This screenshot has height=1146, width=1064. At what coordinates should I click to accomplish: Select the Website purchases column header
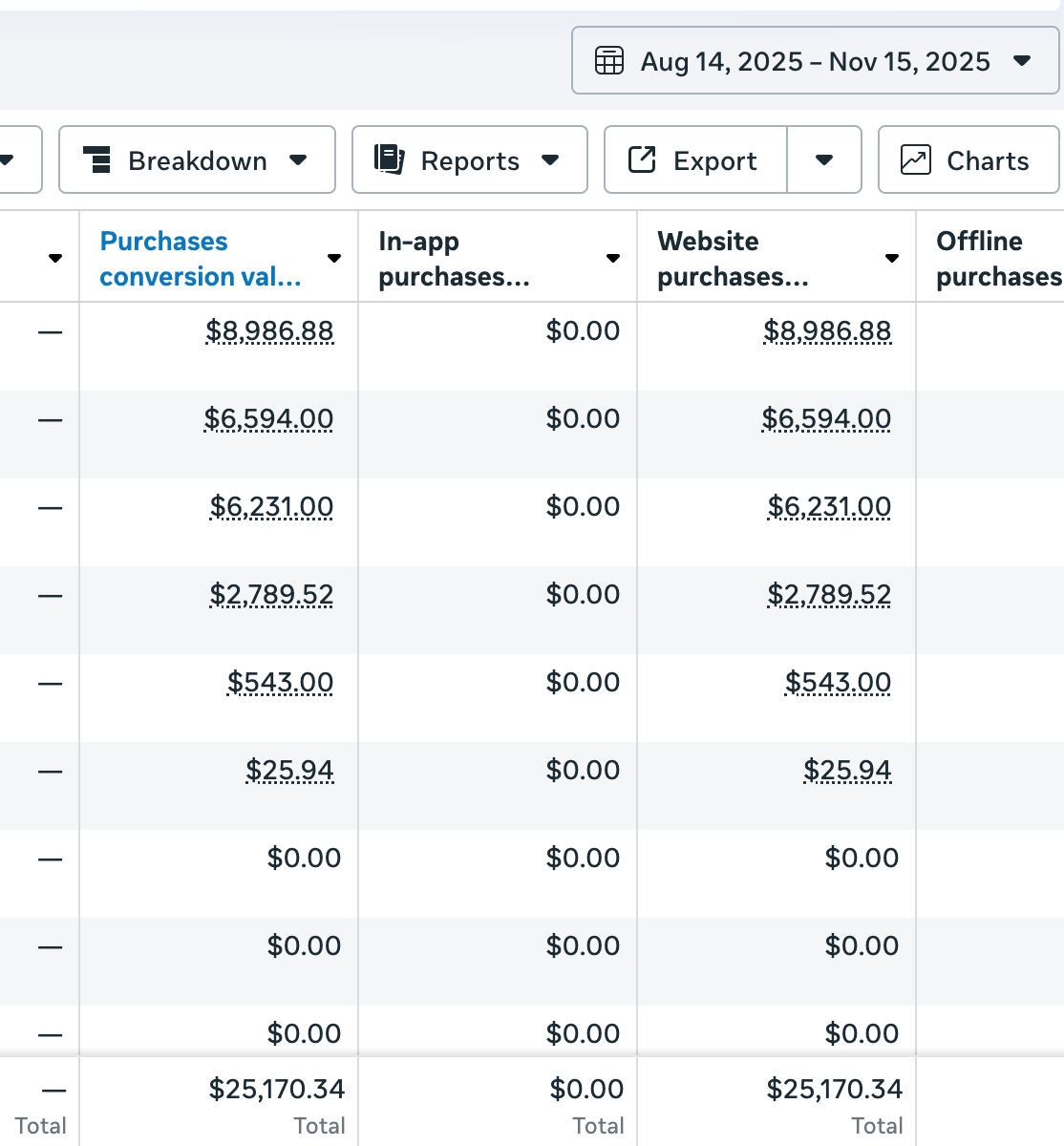tap(733, 259)
